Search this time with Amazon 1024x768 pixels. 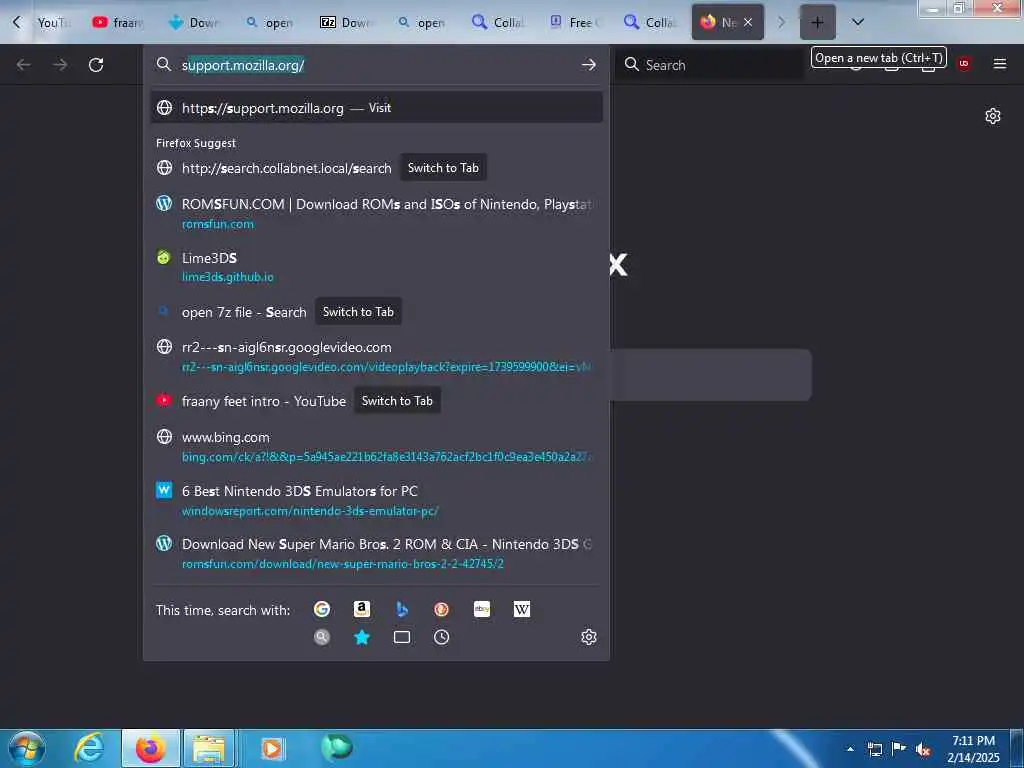tap(362, 609)
